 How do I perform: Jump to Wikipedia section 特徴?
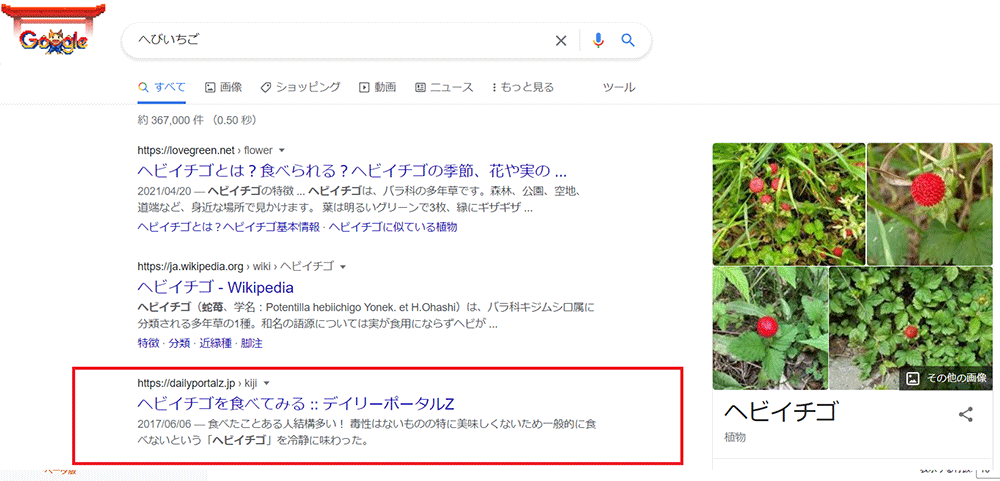147,343
